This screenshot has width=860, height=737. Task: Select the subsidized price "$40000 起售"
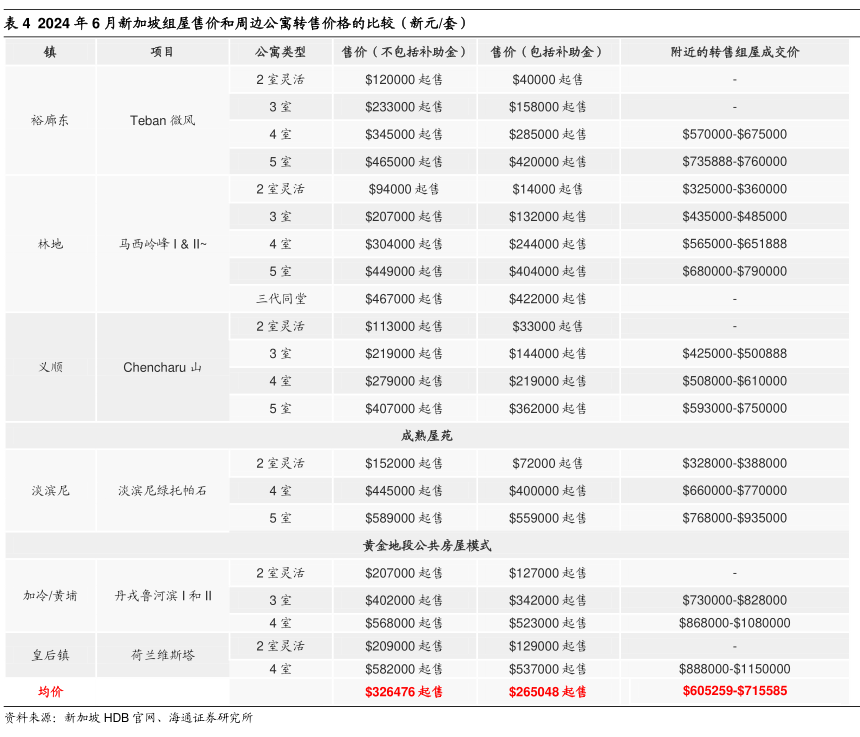(547, 80)
